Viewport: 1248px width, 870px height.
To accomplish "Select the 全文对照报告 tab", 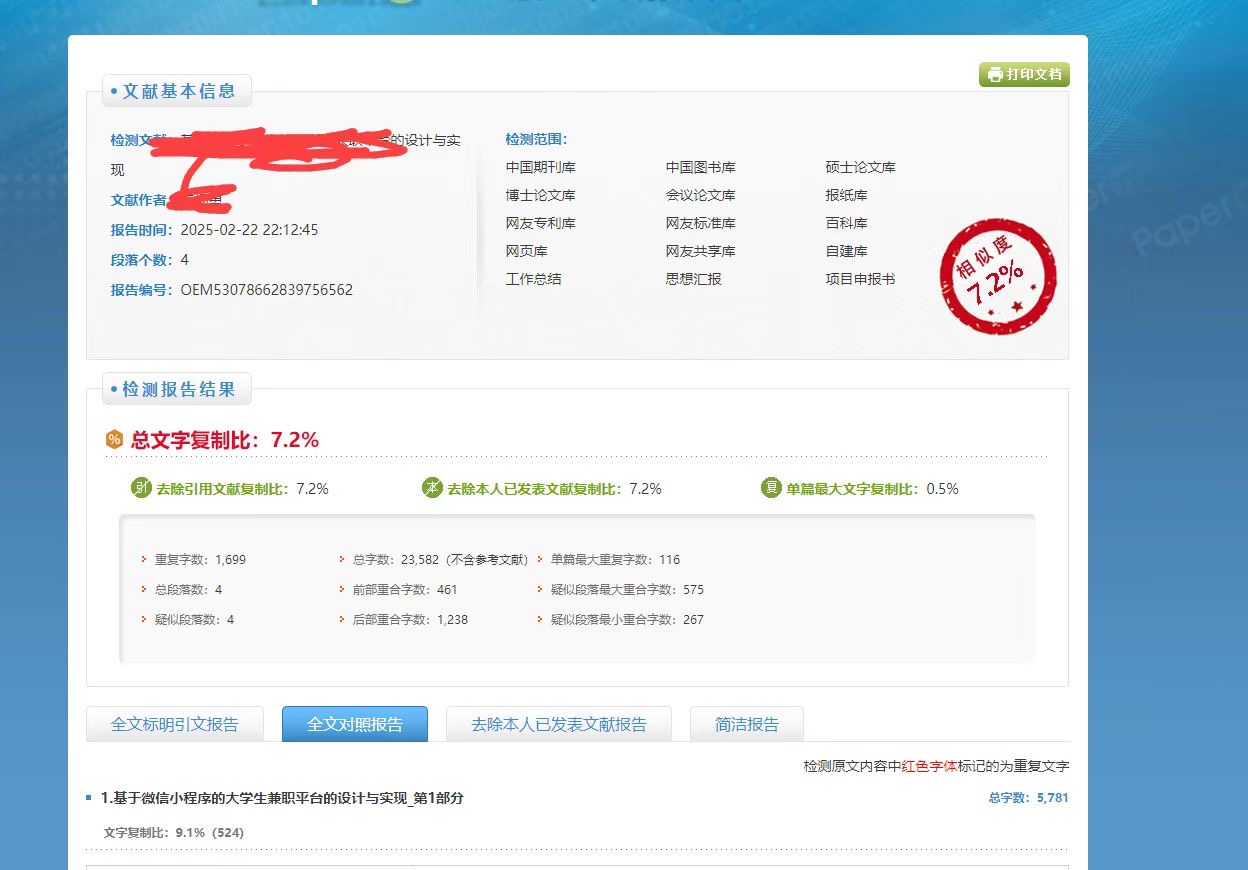I will (355, 724).
